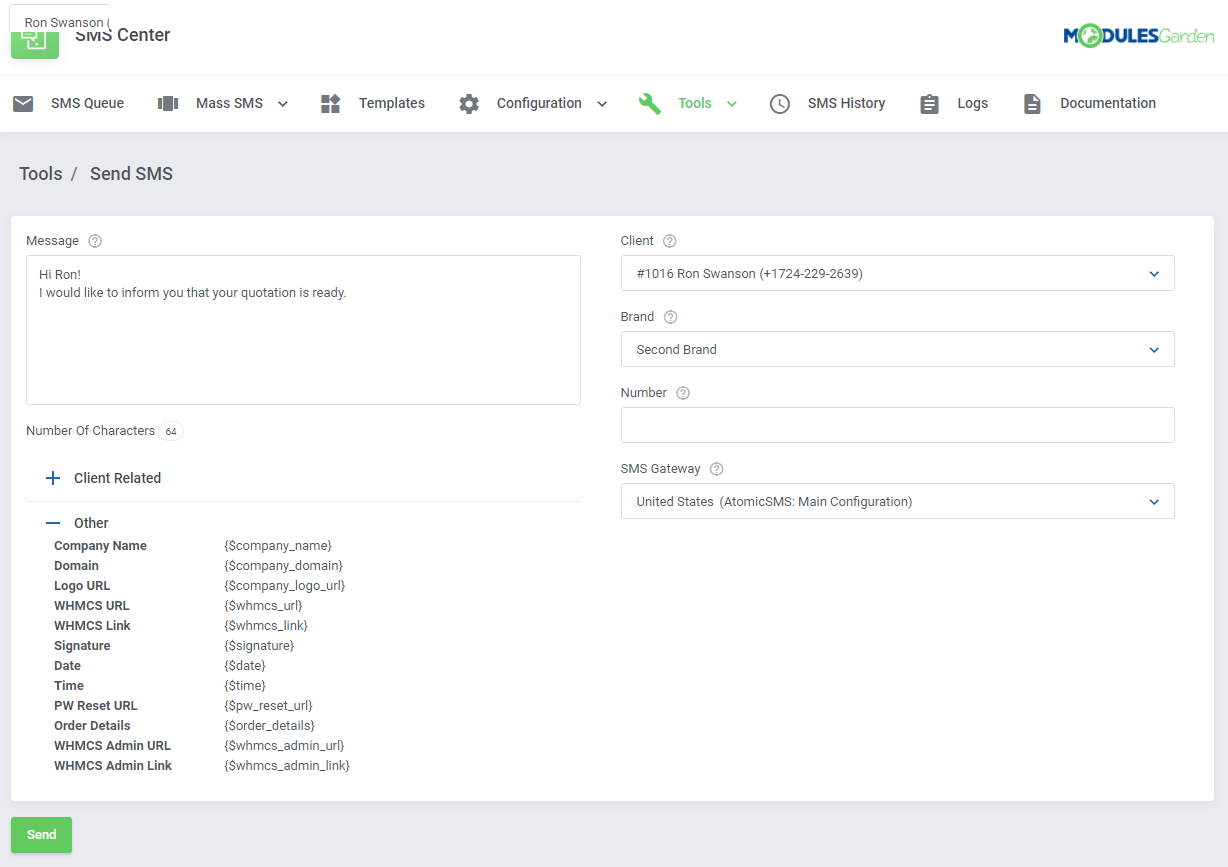1228x867 pixels.
Task: Click the SMS History clock icon
Action: click(x=779, y=102)
